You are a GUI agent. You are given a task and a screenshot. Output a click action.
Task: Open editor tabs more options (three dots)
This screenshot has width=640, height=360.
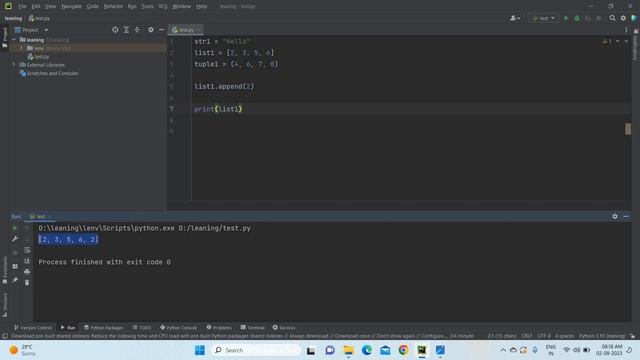(626, 30)
